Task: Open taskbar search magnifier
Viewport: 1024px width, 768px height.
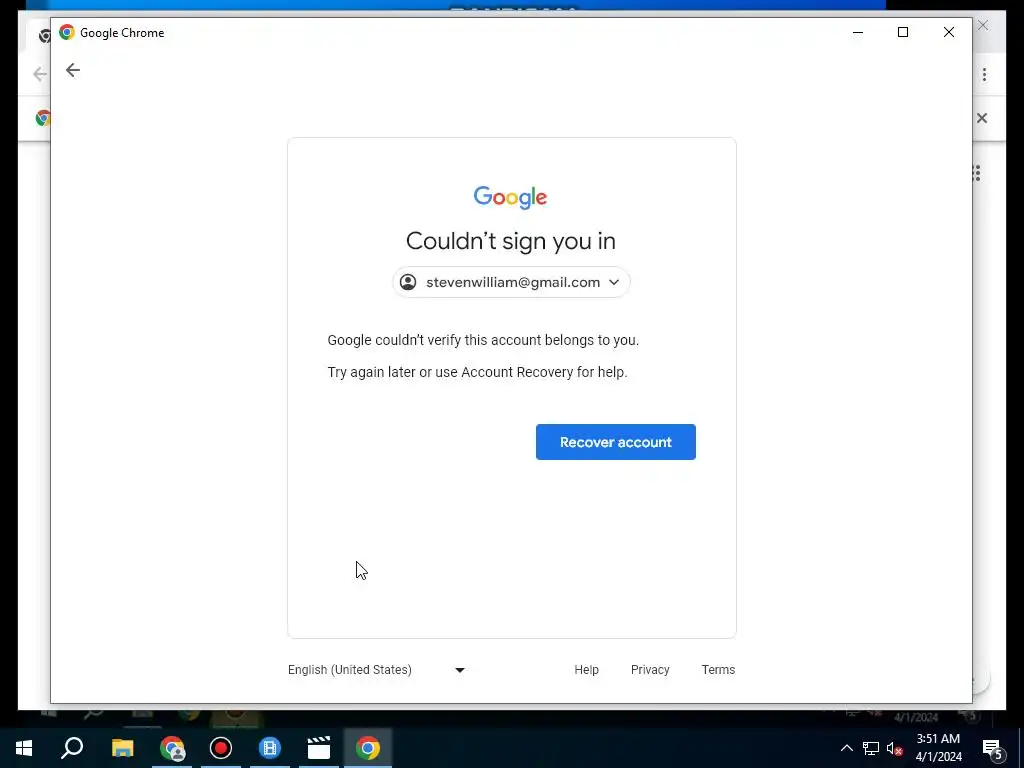Action: [x=72, y=748]
